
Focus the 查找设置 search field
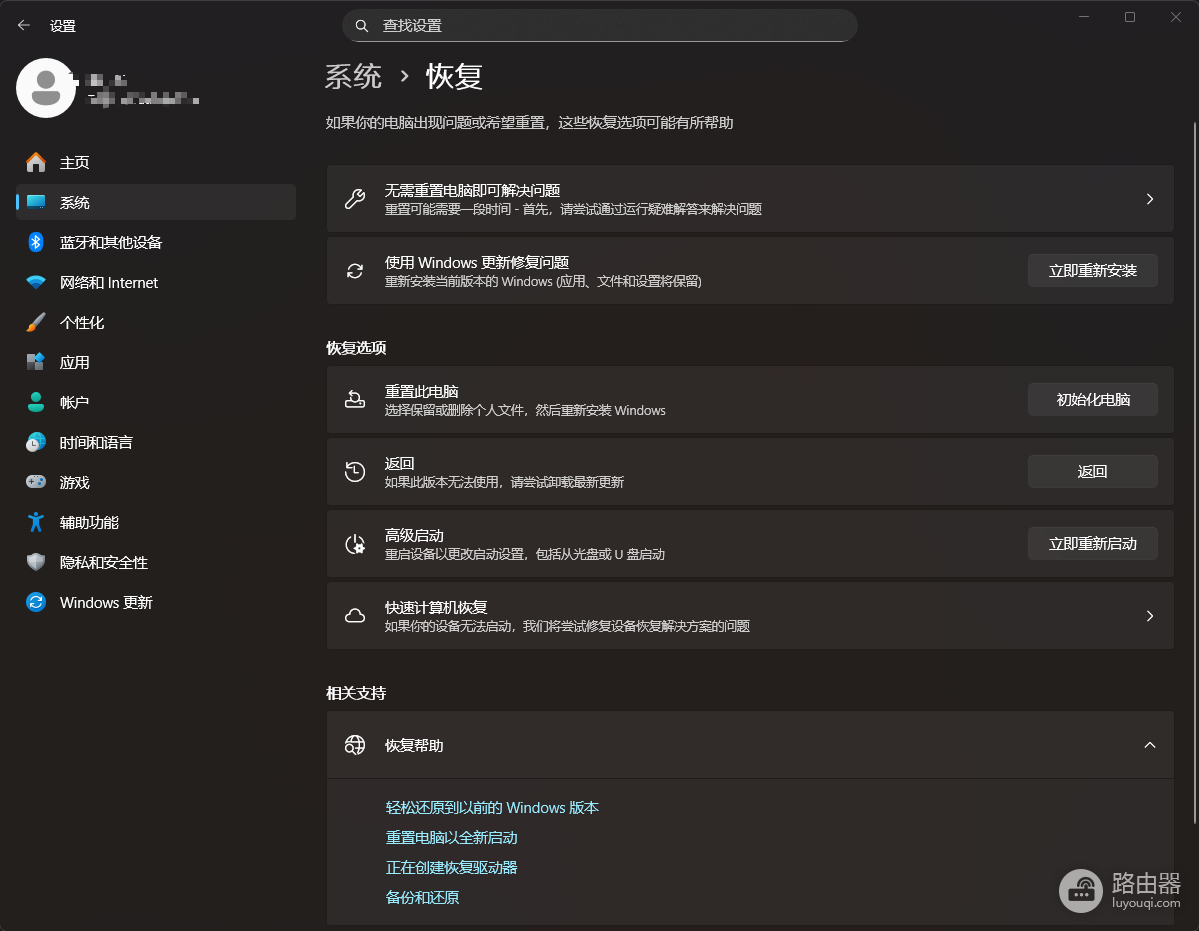(600, 26)
